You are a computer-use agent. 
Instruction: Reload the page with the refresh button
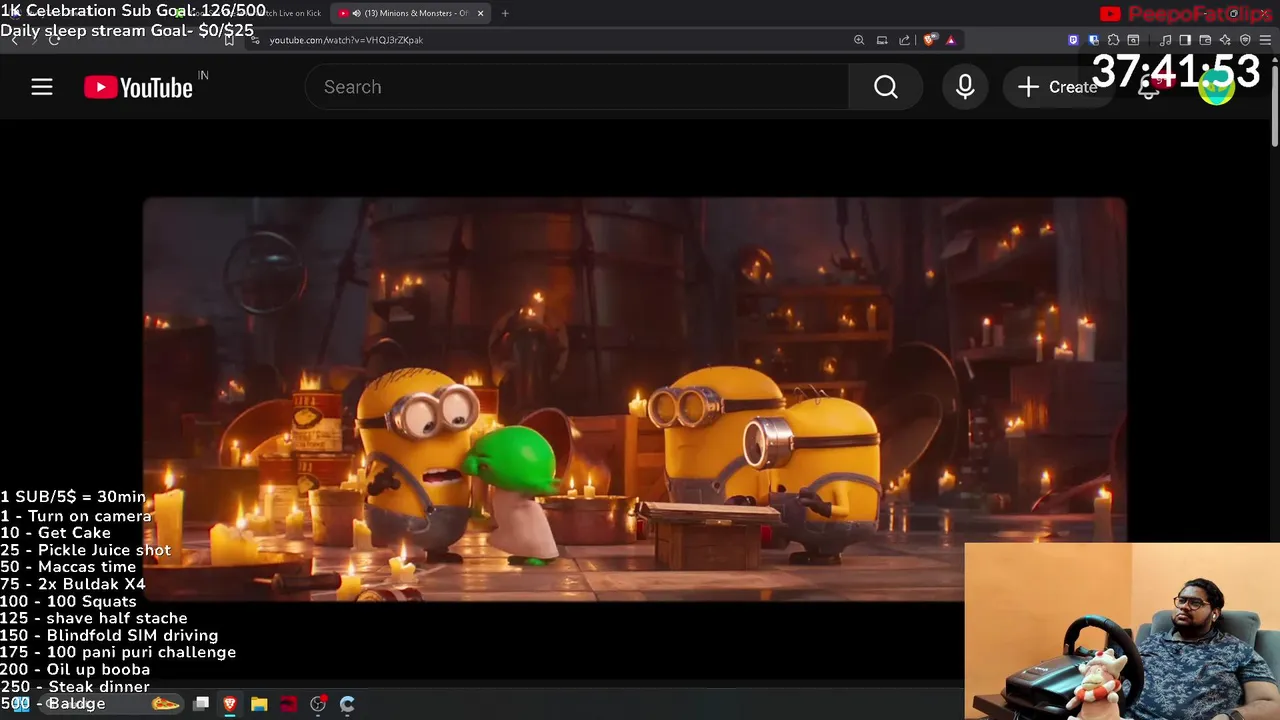coord(54,40)
